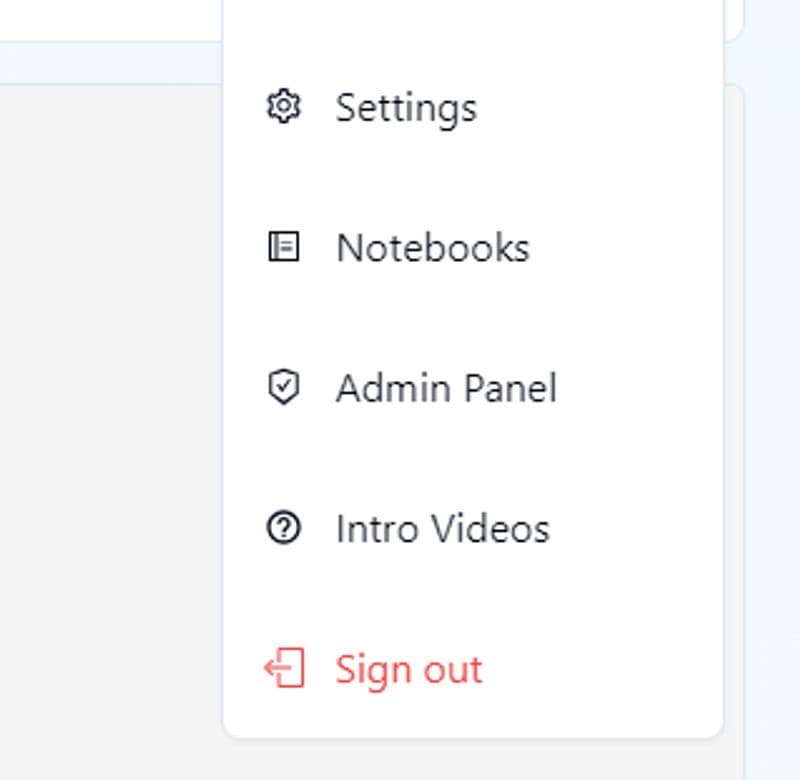Screen dimensions: 800x780
Task: Click the shield checkmark icon
Action: click(x=284, y=387)
